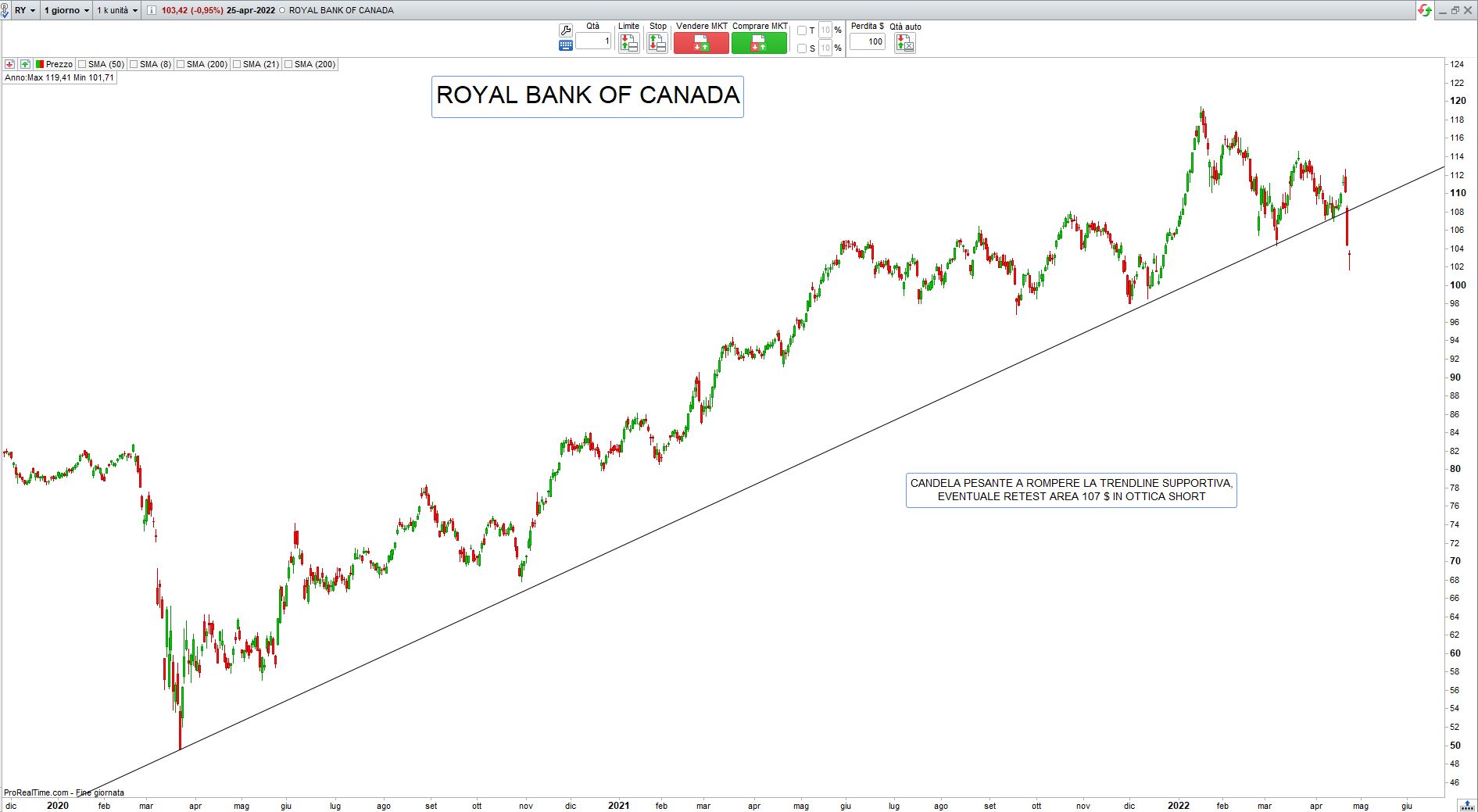Click the info icon beside the price

coord(152,10)
